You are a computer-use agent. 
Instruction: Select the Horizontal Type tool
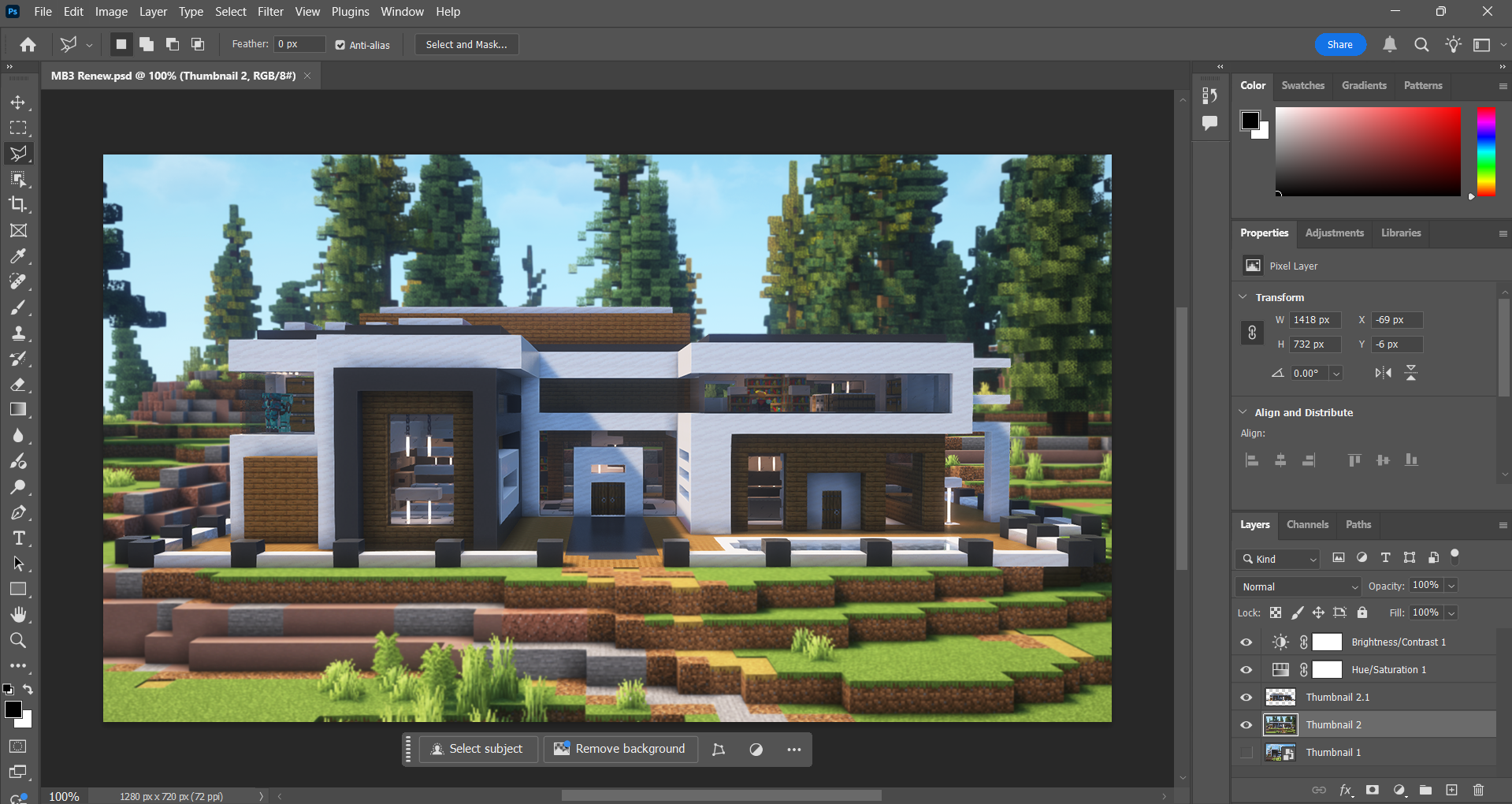tap(18, 538)
